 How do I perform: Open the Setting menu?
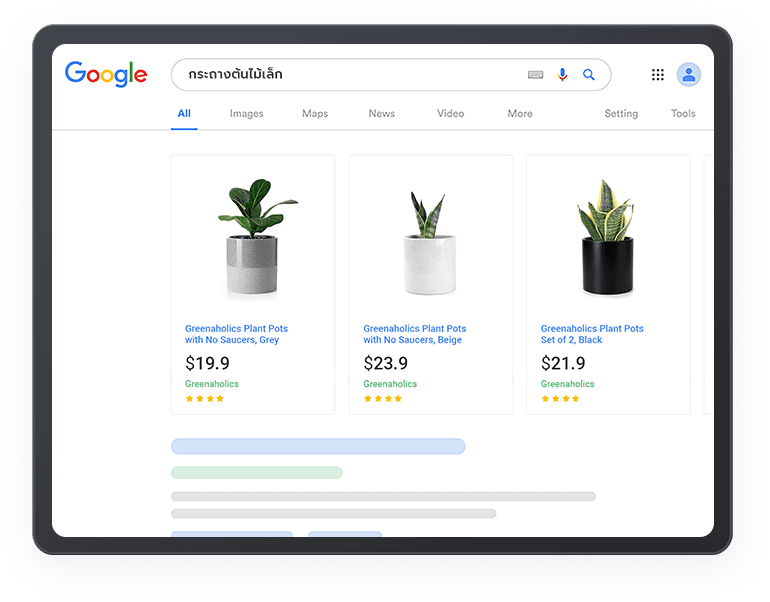coord(621,114)
